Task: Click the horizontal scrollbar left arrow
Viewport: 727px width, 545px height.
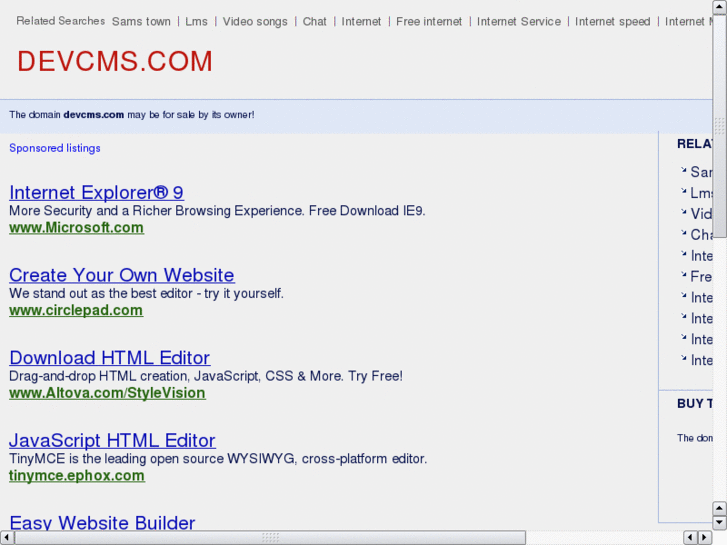Action: 6,538
